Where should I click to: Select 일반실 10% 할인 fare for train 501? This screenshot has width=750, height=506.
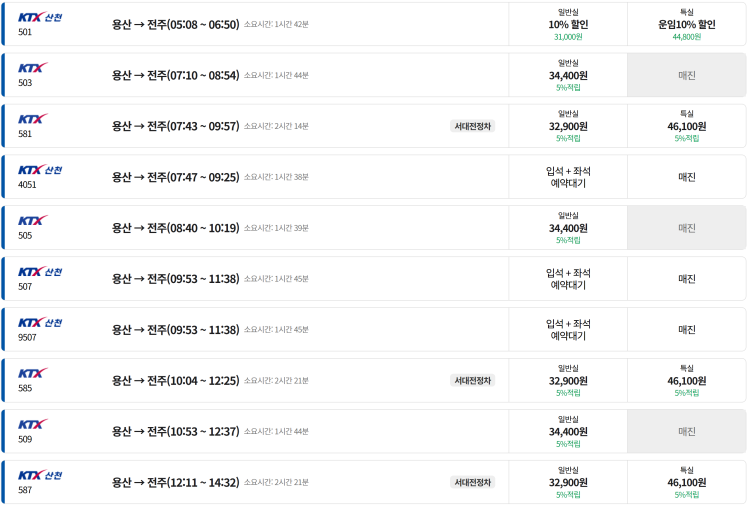(568, 24)
